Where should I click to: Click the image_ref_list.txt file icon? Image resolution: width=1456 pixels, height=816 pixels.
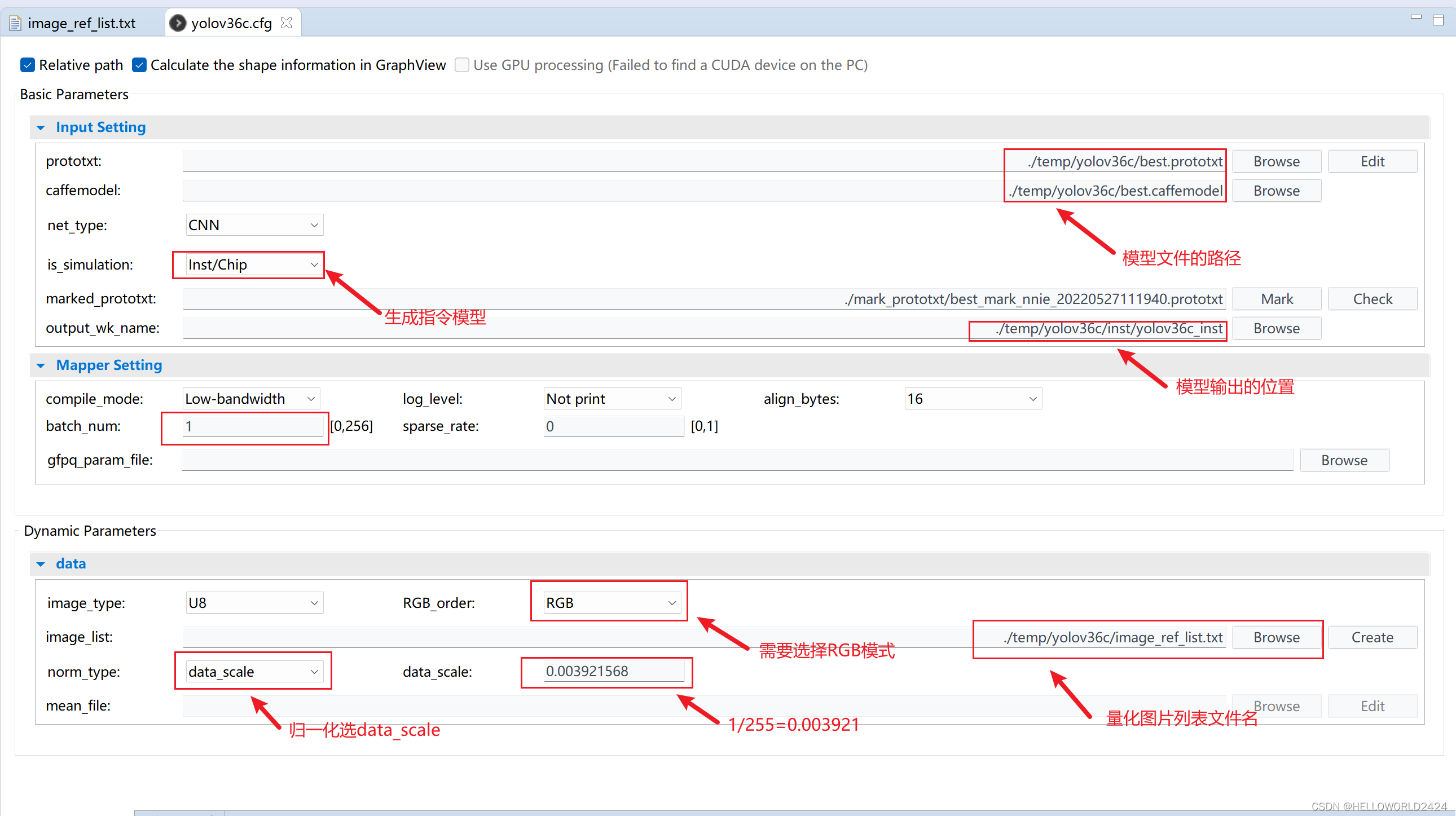(15, 23)
